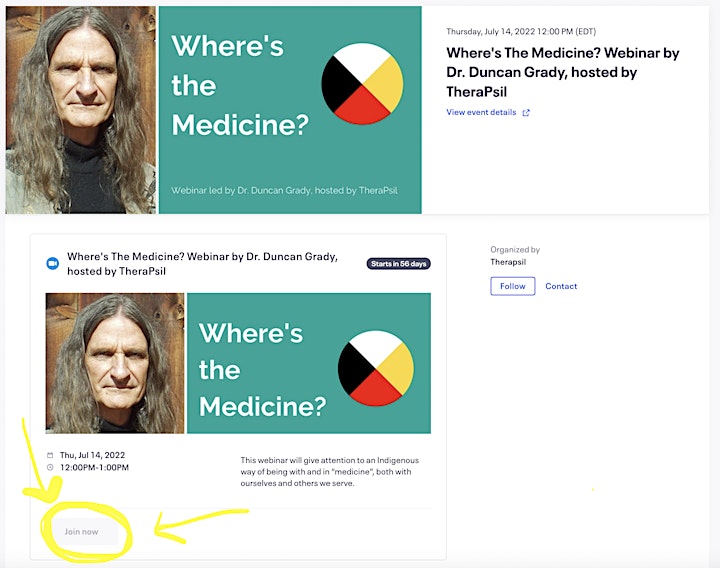Open the View event details link

481,112
